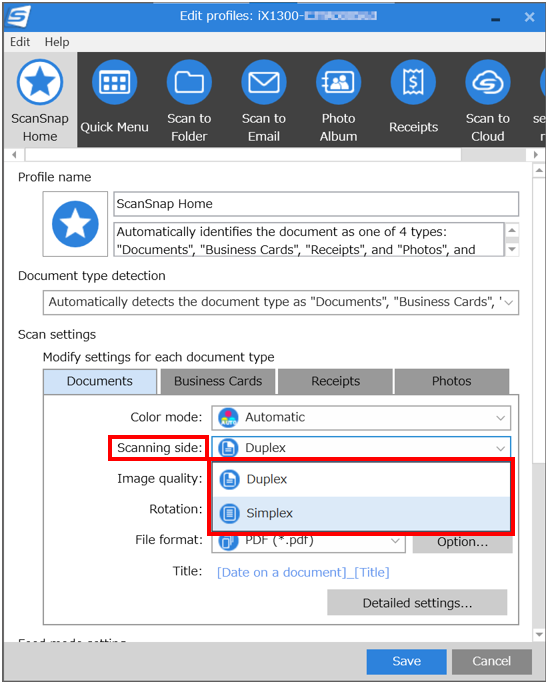Screen dimensions: 549x684
Task: Choose Duplex from the dropdown list
Action: pyautogui.click(x=361, y=479)
